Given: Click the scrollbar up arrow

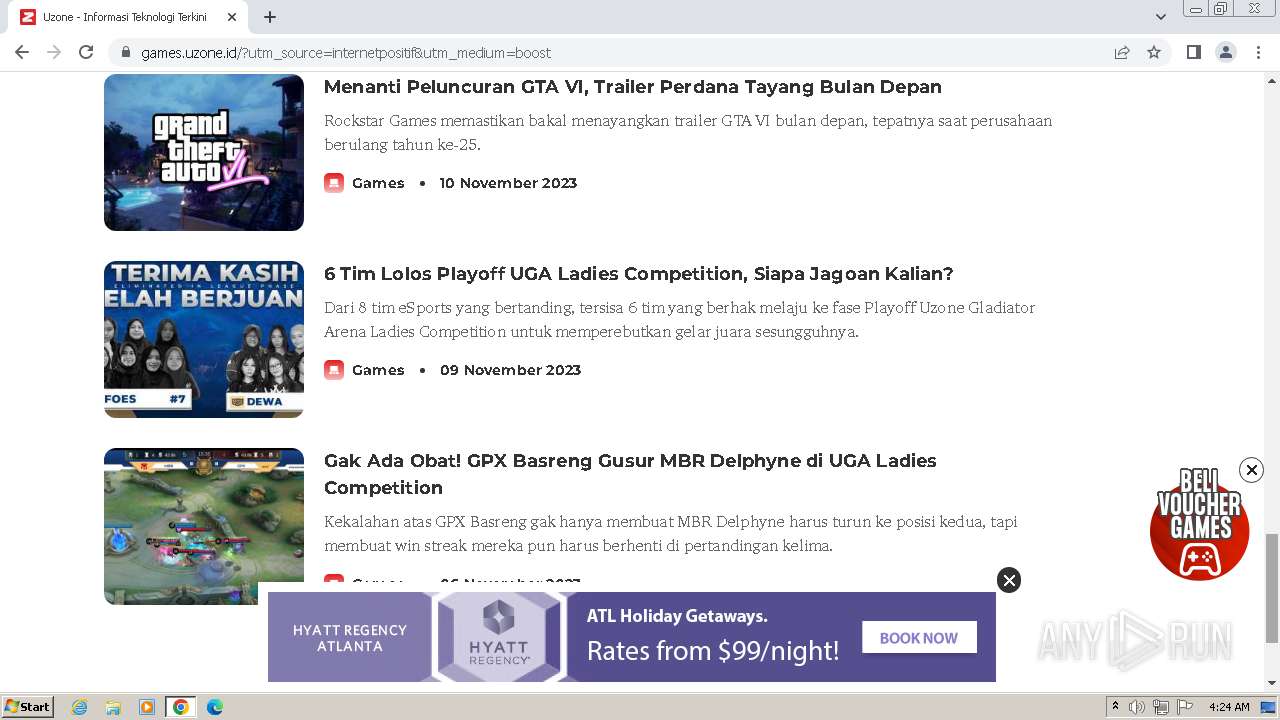Looking at the screenshot, I should (x=1272, y=80).
